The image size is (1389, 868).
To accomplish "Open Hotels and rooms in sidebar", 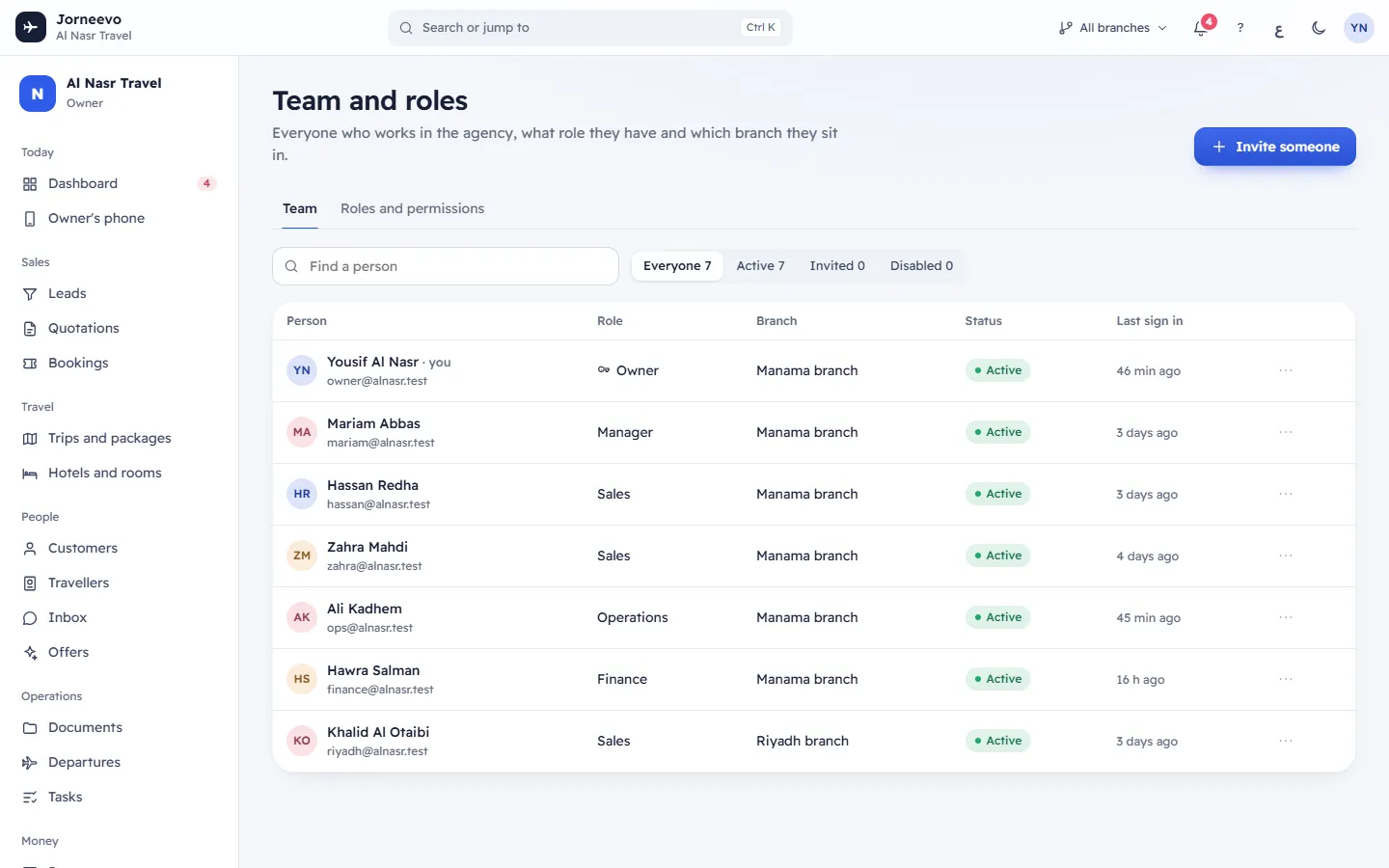I will (x=119, y=473).
